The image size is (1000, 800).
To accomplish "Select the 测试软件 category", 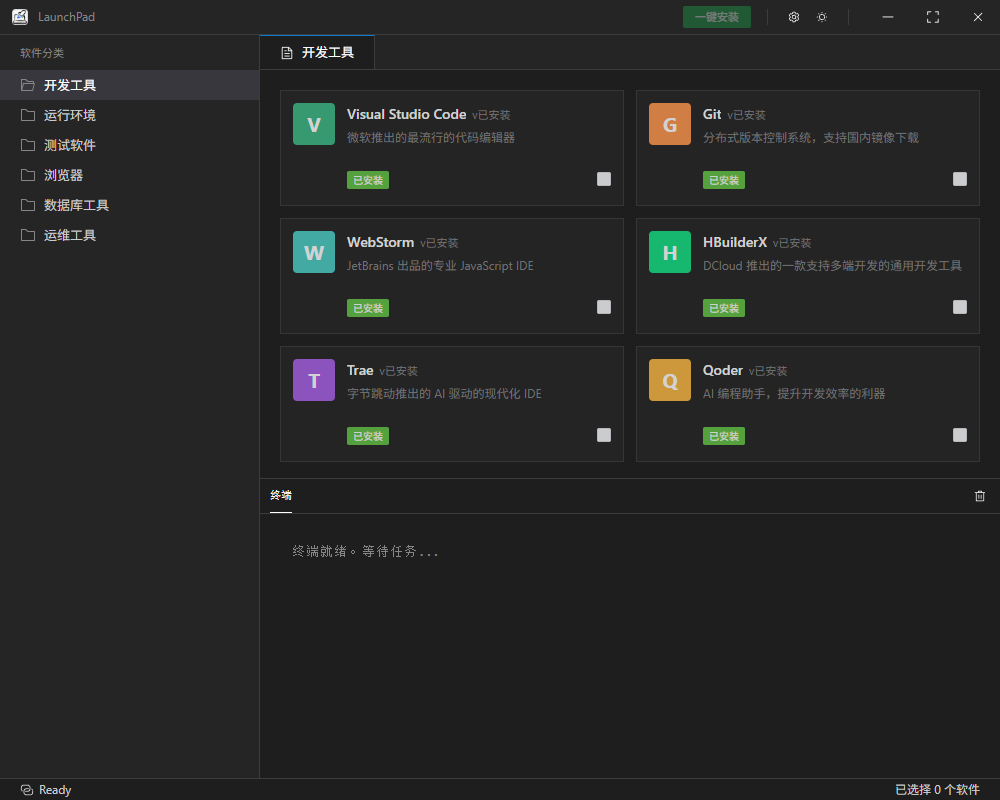I will coord(129,145).
